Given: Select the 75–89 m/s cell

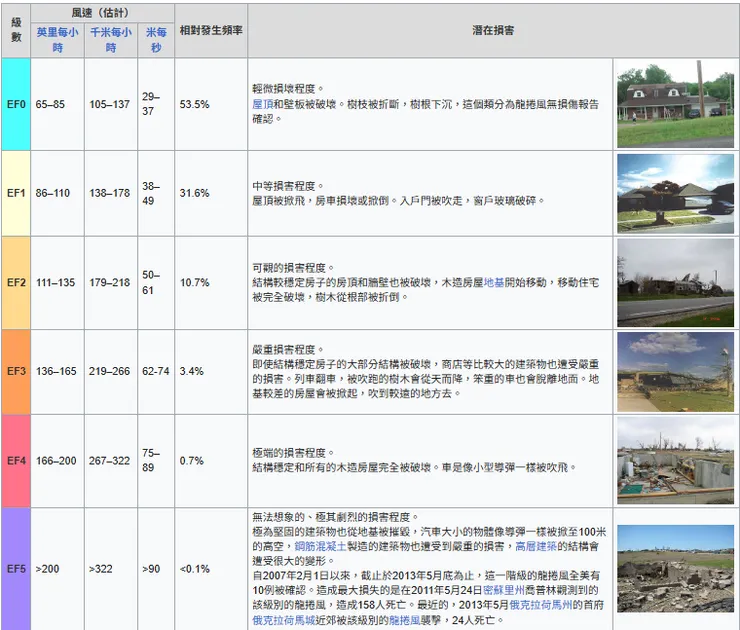Looking at the screenshot, I should (x=156, y=461).
